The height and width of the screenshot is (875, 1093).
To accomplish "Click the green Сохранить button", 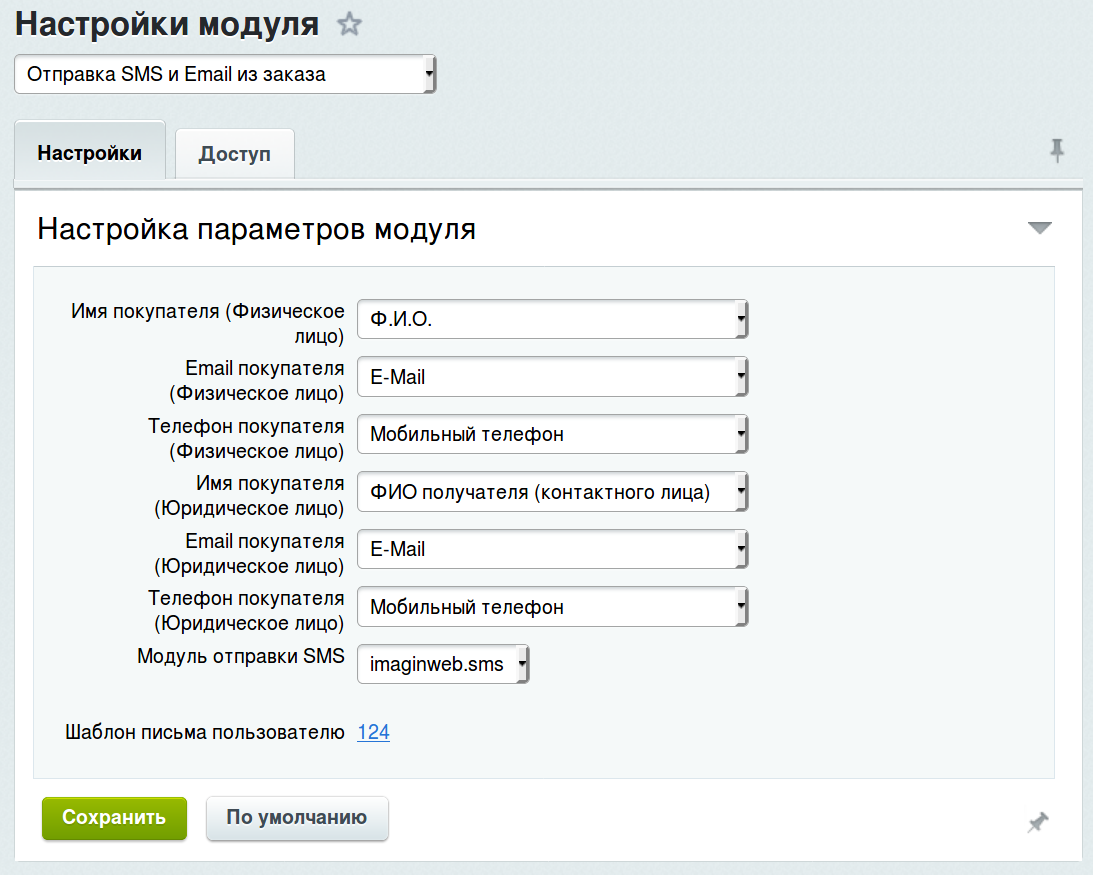I will click(x=114, y=818).
